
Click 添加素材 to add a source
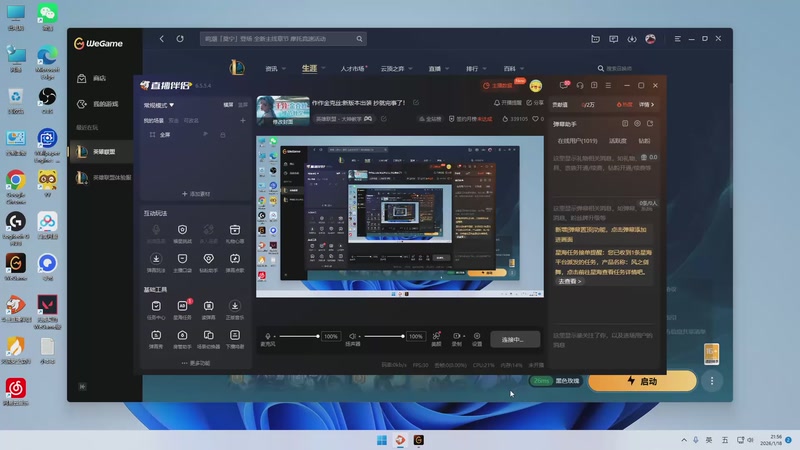pos(196,194)
